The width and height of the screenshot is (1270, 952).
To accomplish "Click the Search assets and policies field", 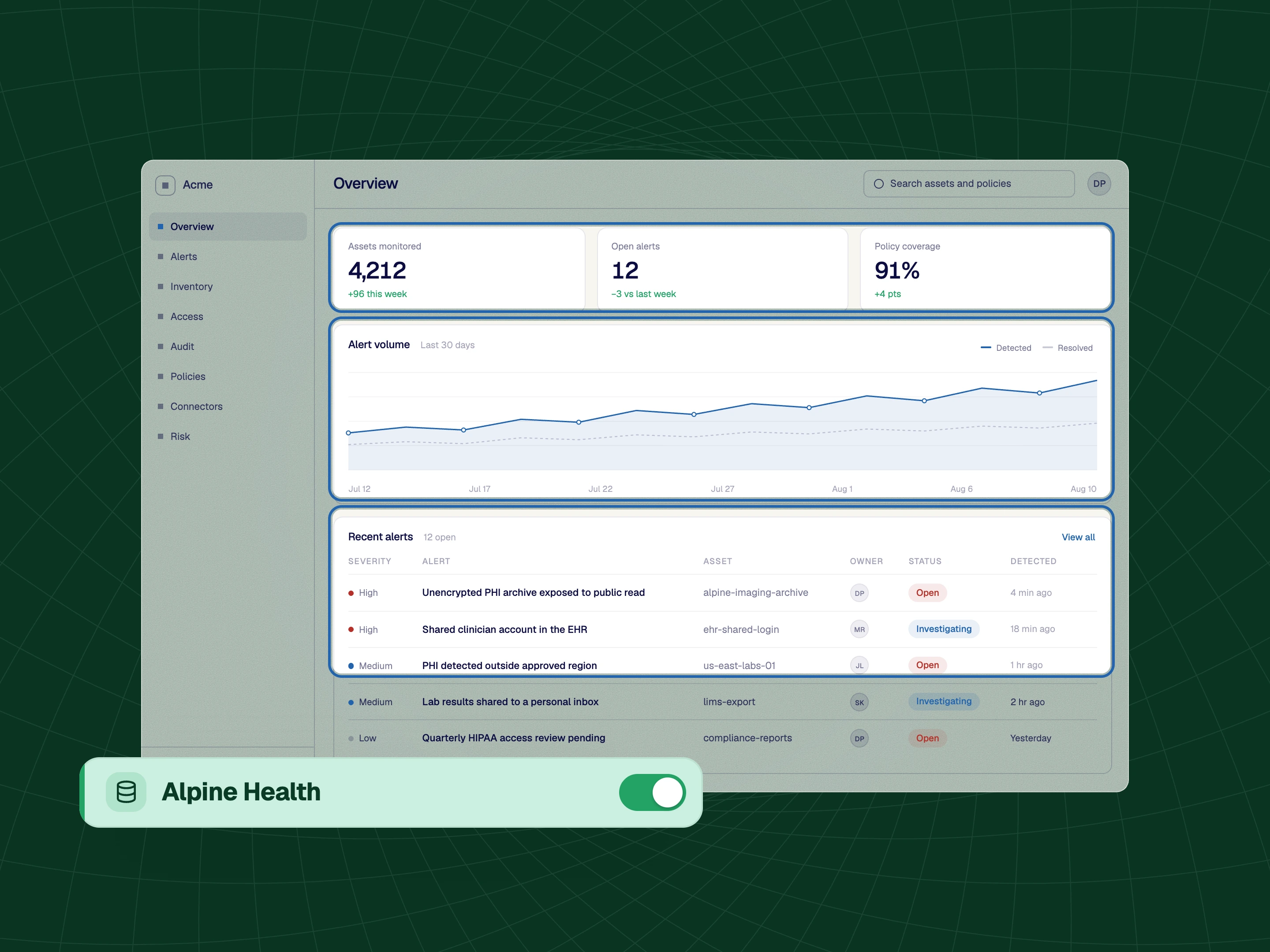I will [x=968, y=184].
